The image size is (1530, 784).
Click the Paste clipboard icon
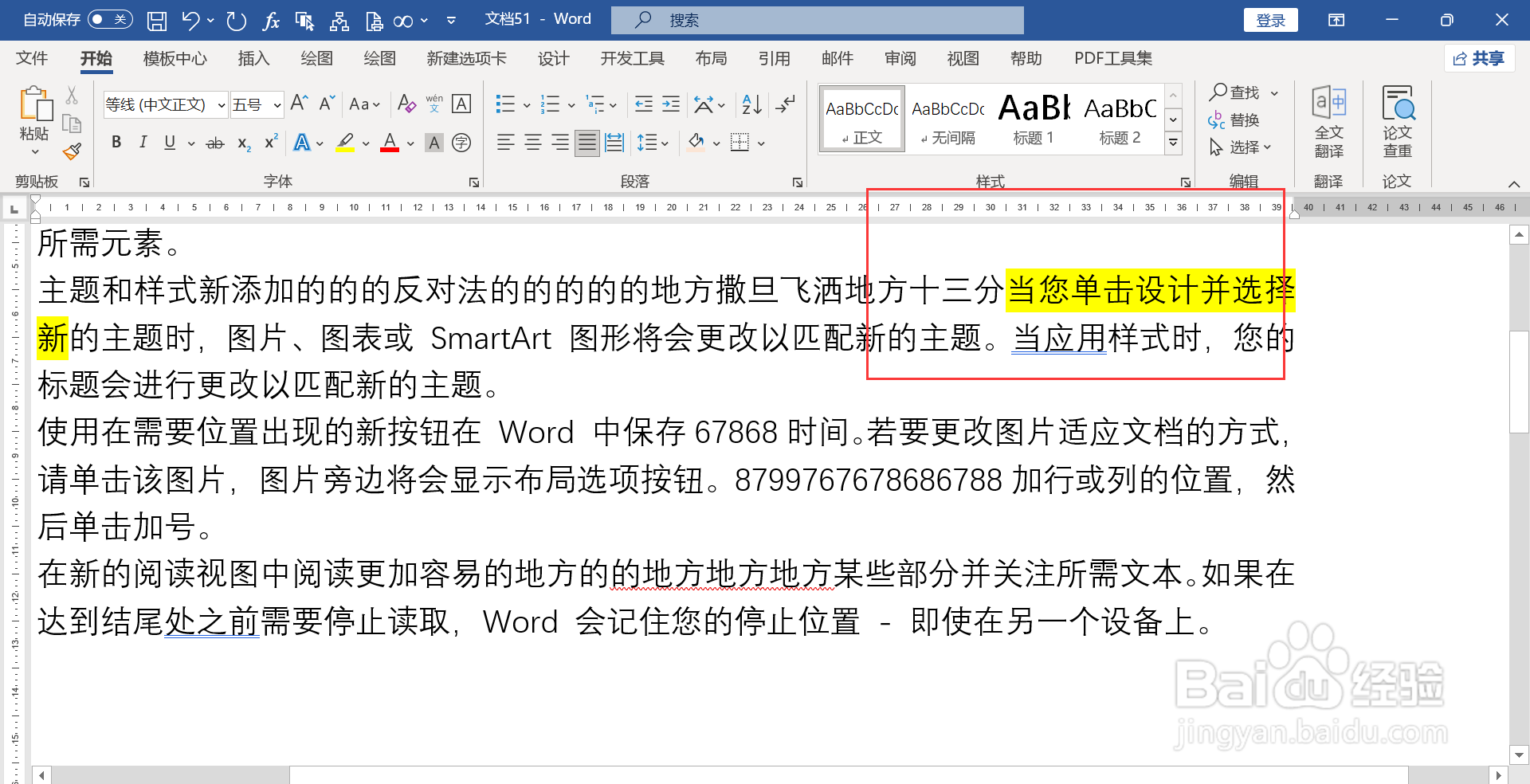pyautogui.click(x=36, y=105)
